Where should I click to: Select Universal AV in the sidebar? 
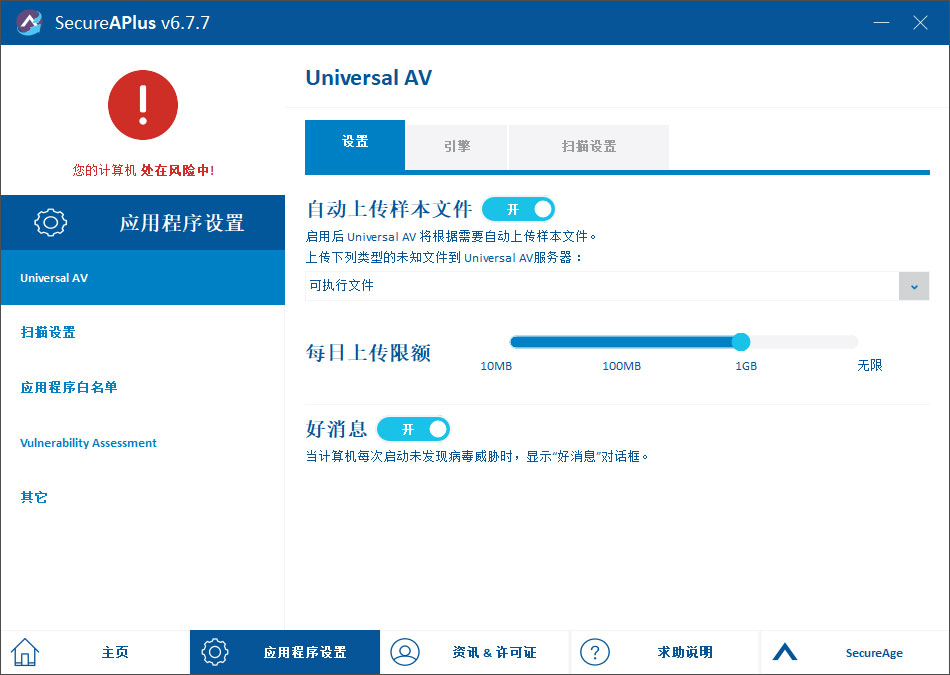tap(143, 278)
